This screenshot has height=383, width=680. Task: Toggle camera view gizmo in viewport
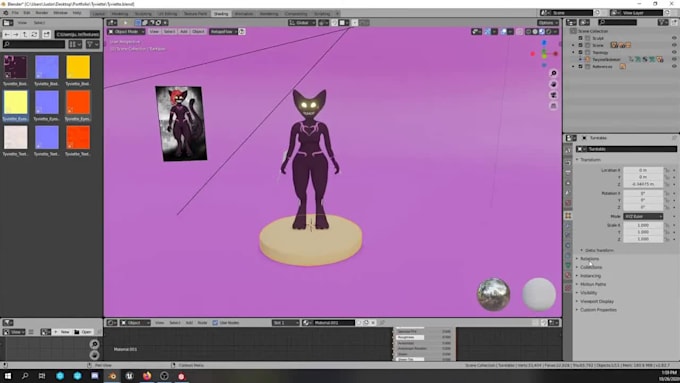[x=553, y=95]
